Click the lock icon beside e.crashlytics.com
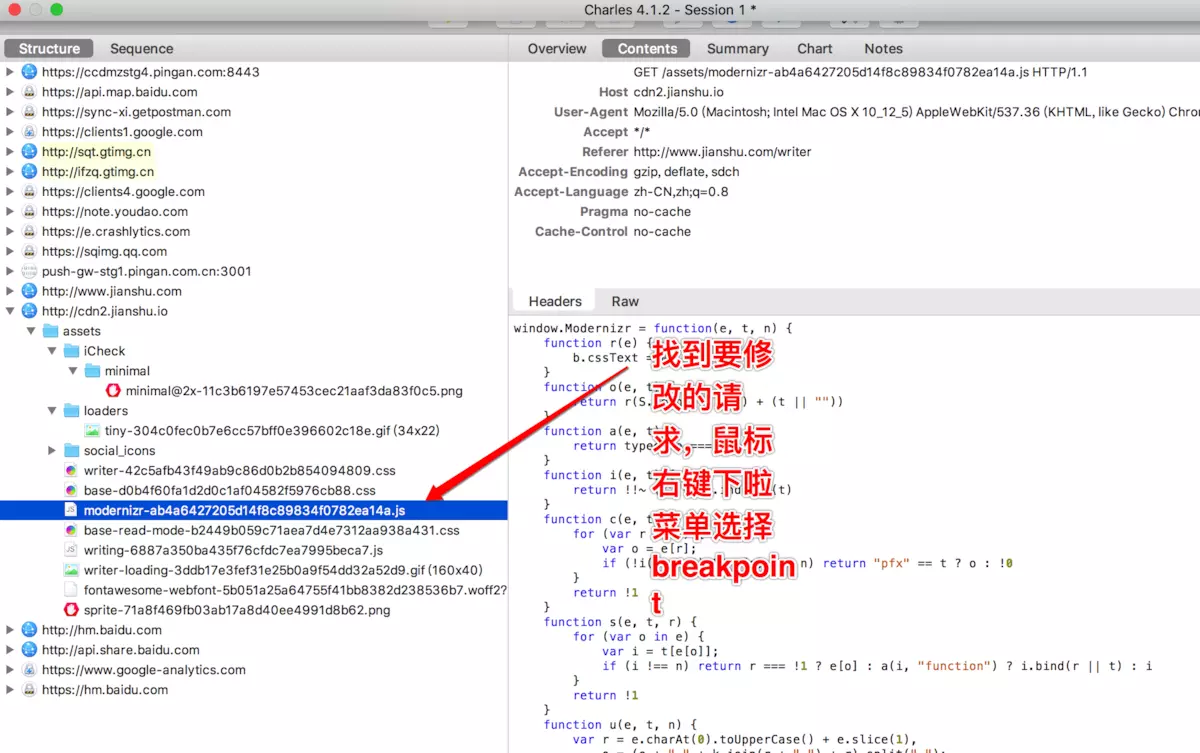Screen dimensions: 1200x753 pos(29,231)
